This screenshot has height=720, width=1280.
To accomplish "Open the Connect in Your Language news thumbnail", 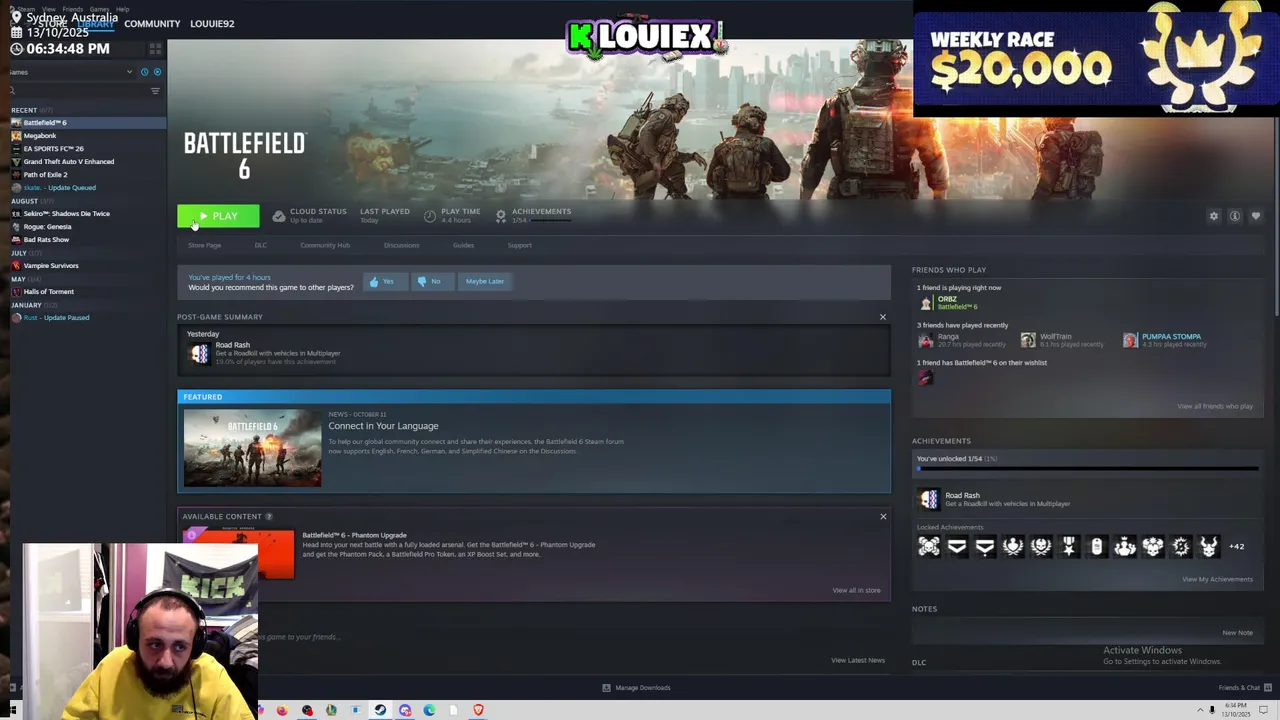I will [x=253, y=449].
